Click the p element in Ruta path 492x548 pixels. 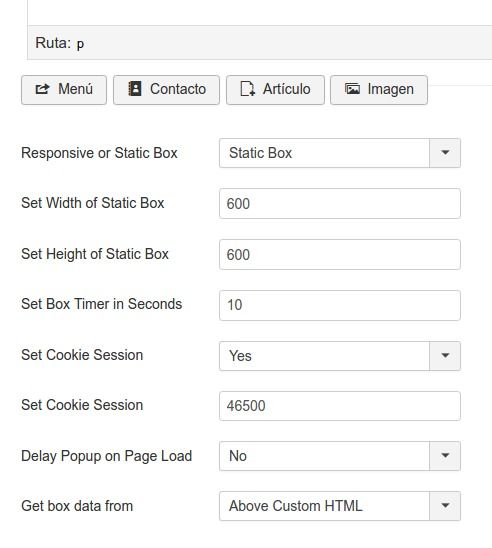80,44
